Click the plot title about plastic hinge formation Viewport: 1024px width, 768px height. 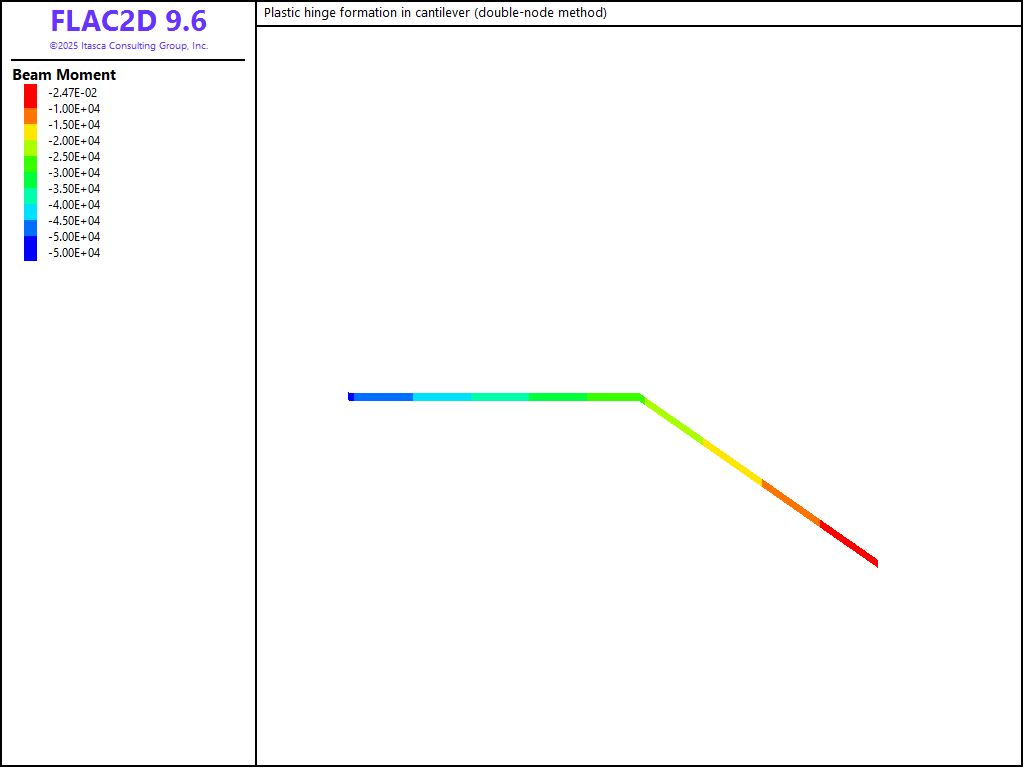[x=435, y=13]
